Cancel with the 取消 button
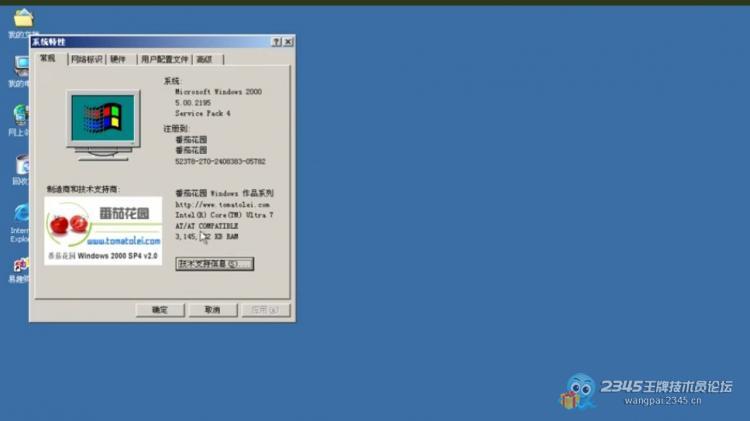 coord(213,310)
